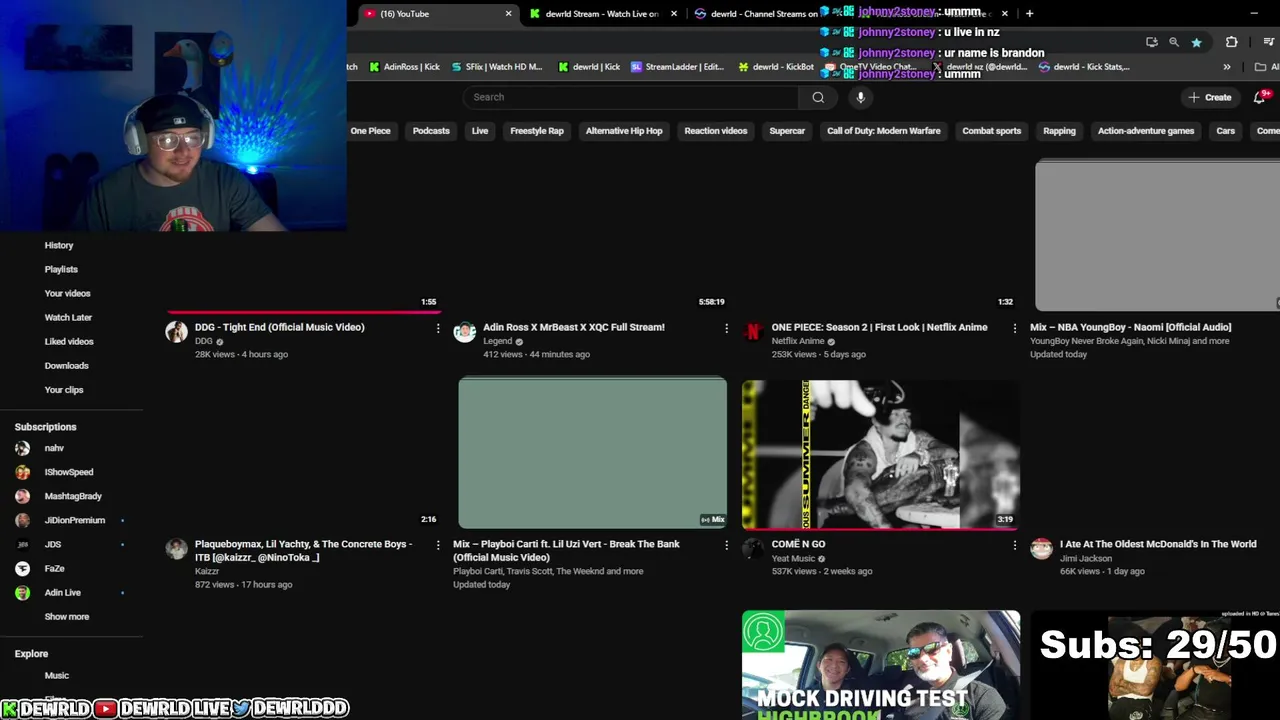Open a new browser tab with plus
Image resolution: width=1280 pixels, height=720 pixels.
pos(1029,13)
